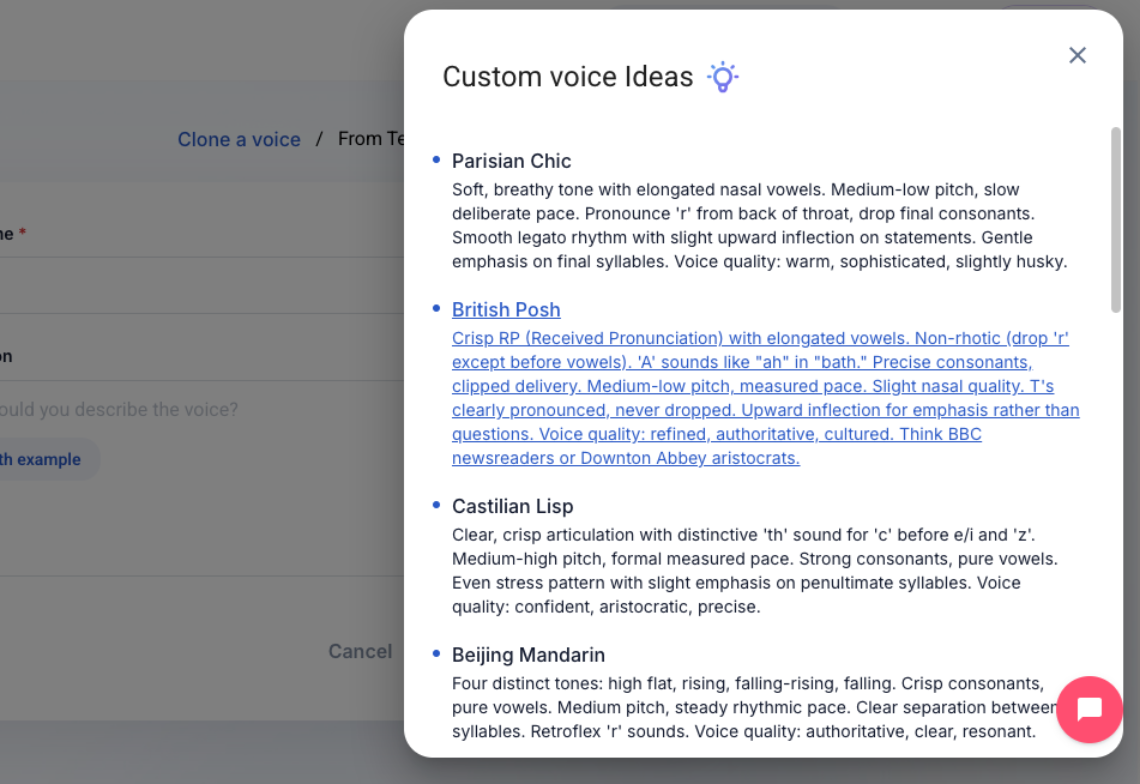Image resolution: width=1140 pixels, height=784 pixels.
Task: Click the From Text breadcrumb item
Action: point(371,138)
